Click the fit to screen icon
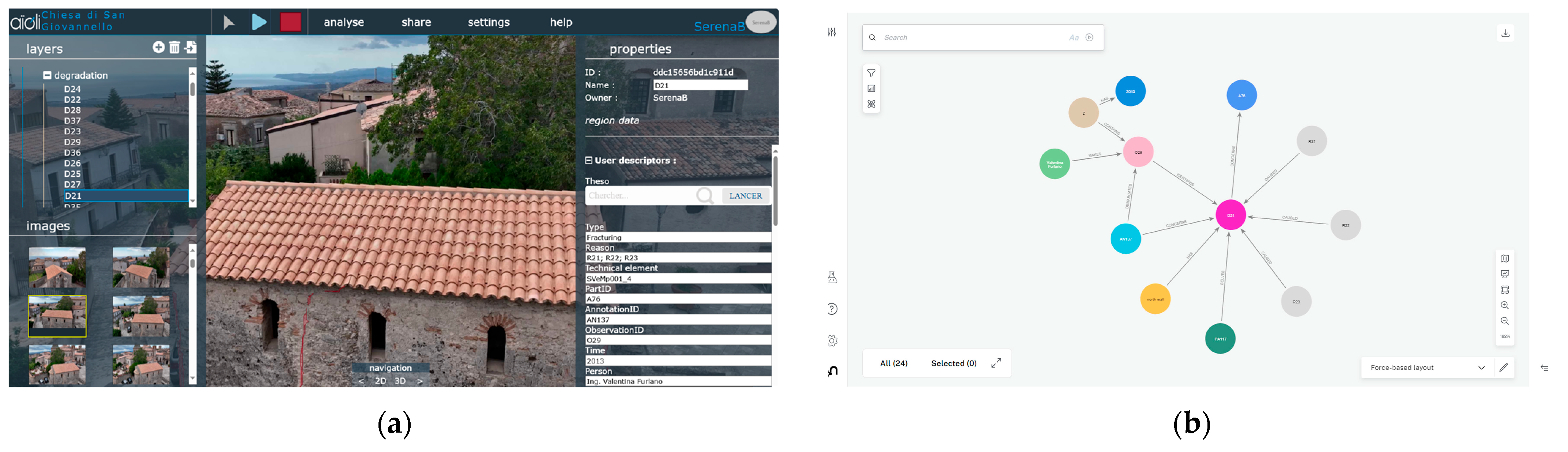Screen dimensions: 1568x452 pos(1505,290)
